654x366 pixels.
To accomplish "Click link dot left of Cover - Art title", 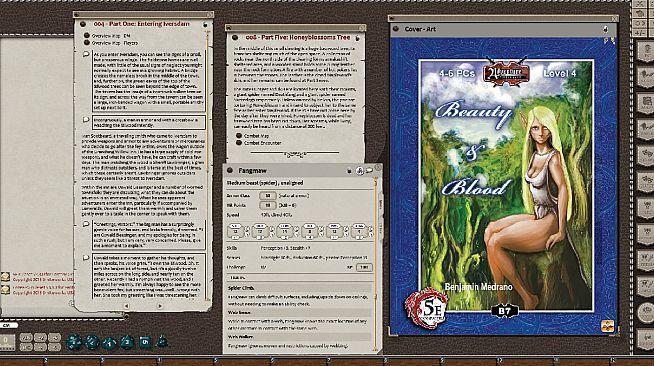I will point(396,29).
